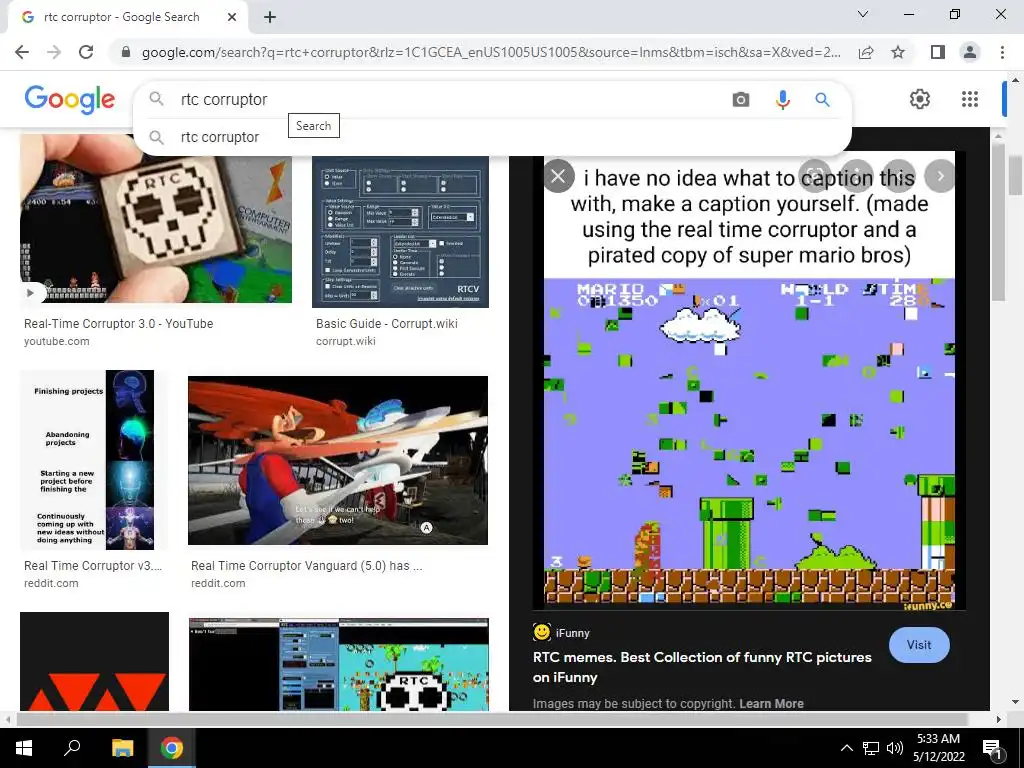Viewport: 1024px width, 768px height.
Task: Share this page from address bar
Action: [866, 52]
